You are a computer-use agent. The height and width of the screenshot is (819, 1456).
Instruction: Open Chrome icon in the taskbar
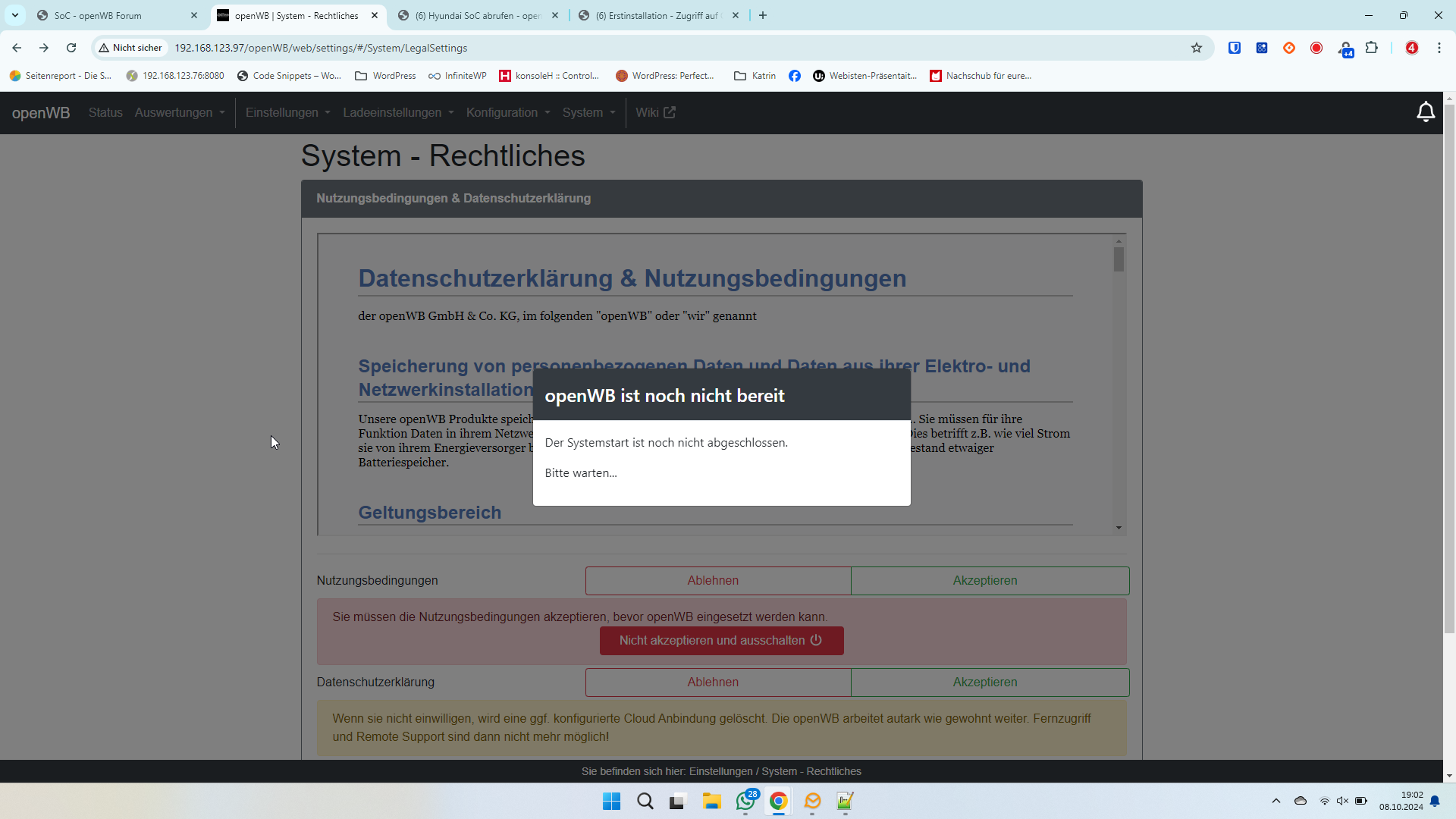pos(779,802)
